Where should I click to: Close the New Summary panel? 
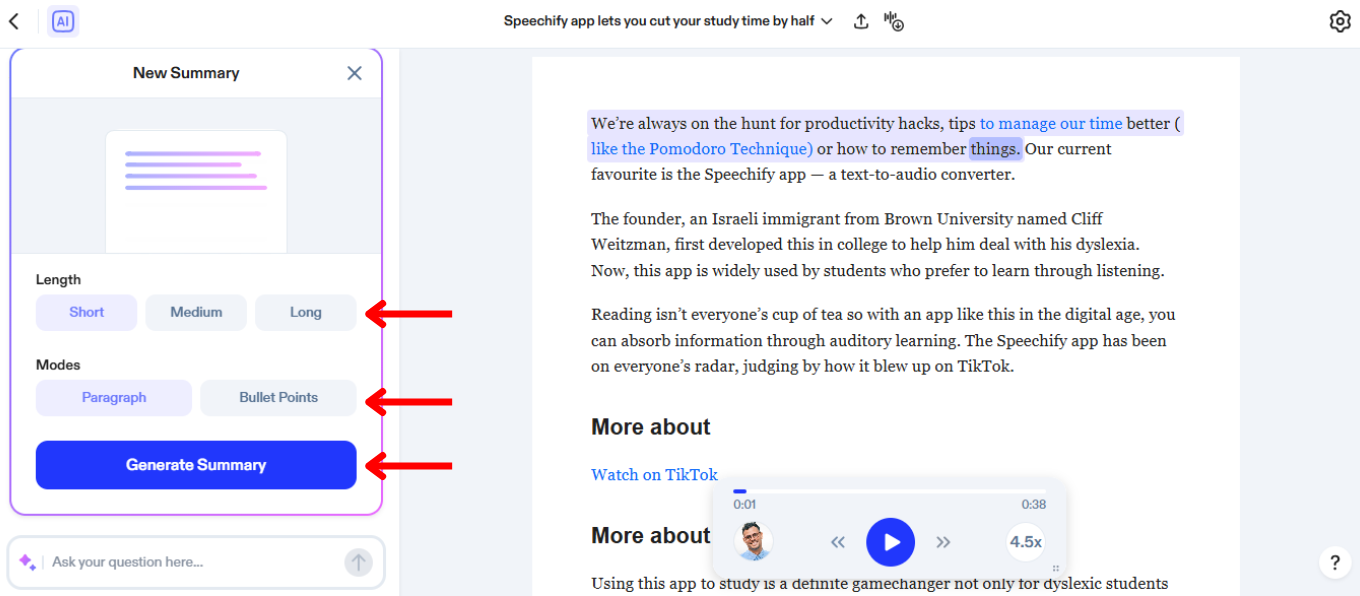(354, 73)
